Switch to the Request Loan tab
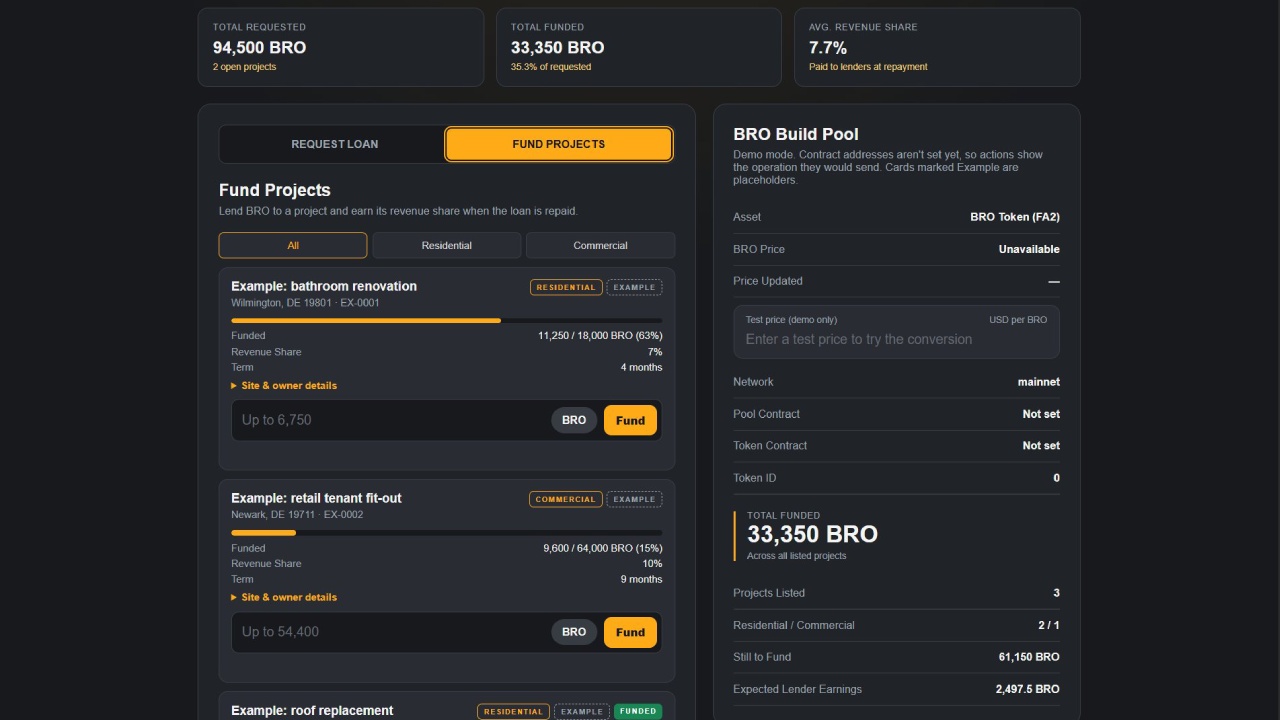1280x720 pixels. tap(334, 144)
